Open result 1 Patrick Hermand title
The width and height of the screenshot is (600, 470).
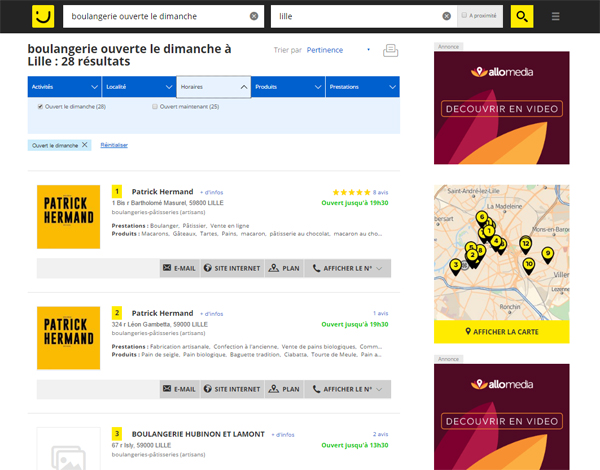[162, 192]
